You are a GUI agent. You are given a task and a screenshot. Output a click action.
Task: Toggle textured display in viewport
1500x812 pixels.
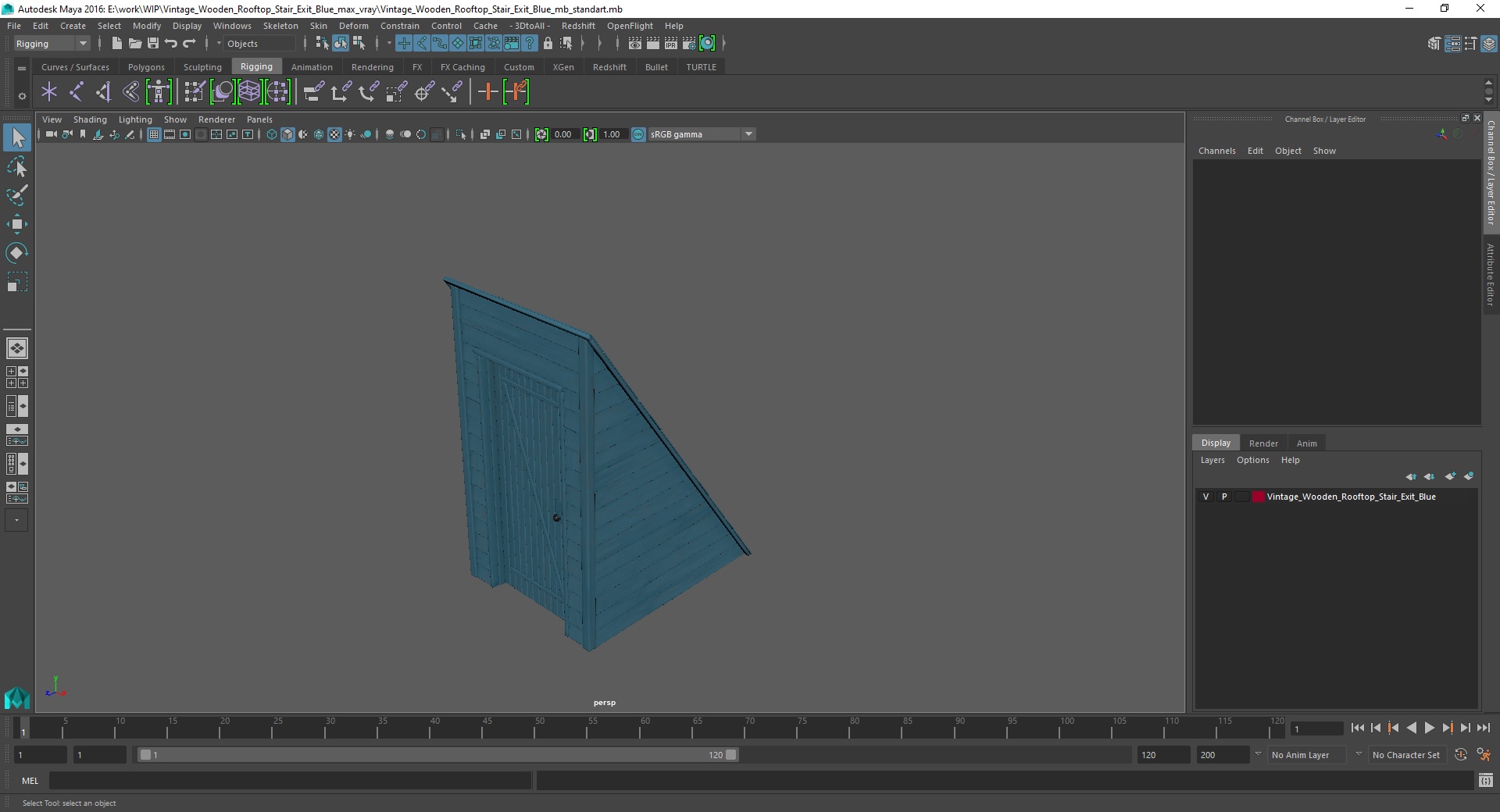tap(334, 134)
